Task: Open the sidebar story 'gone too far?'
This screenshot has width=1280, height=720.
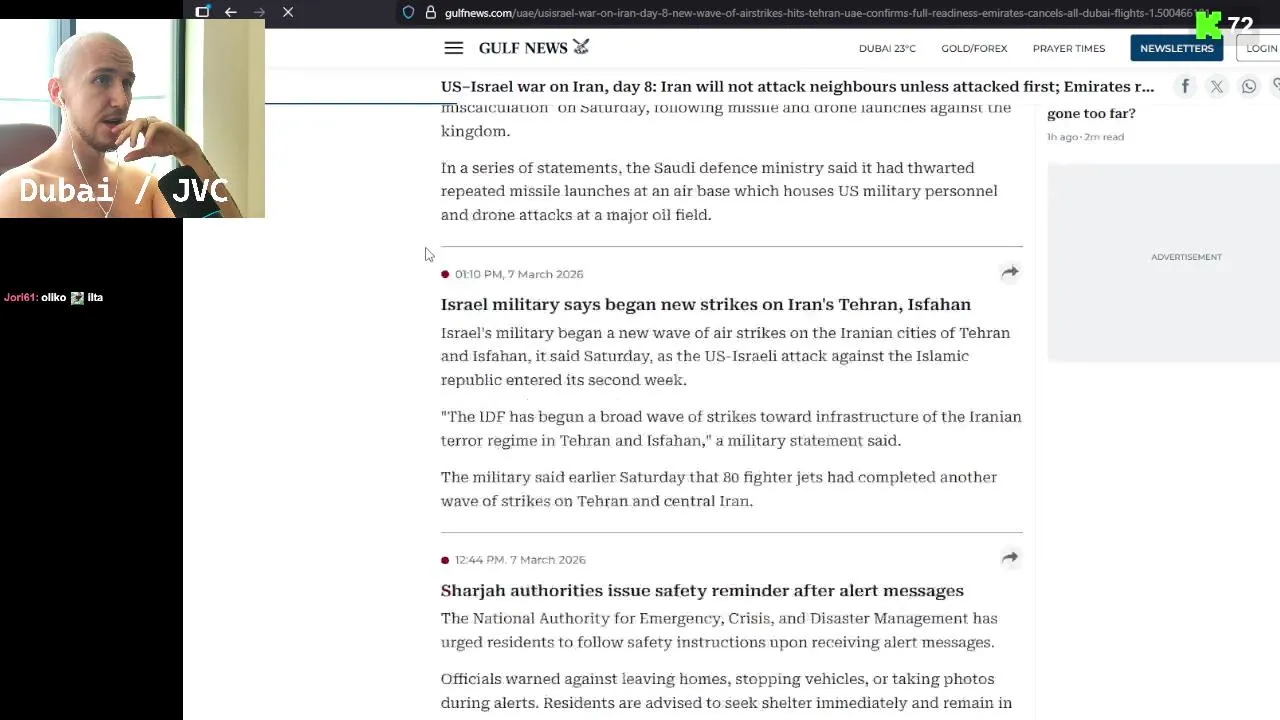Action: (x=1091, y=113)
